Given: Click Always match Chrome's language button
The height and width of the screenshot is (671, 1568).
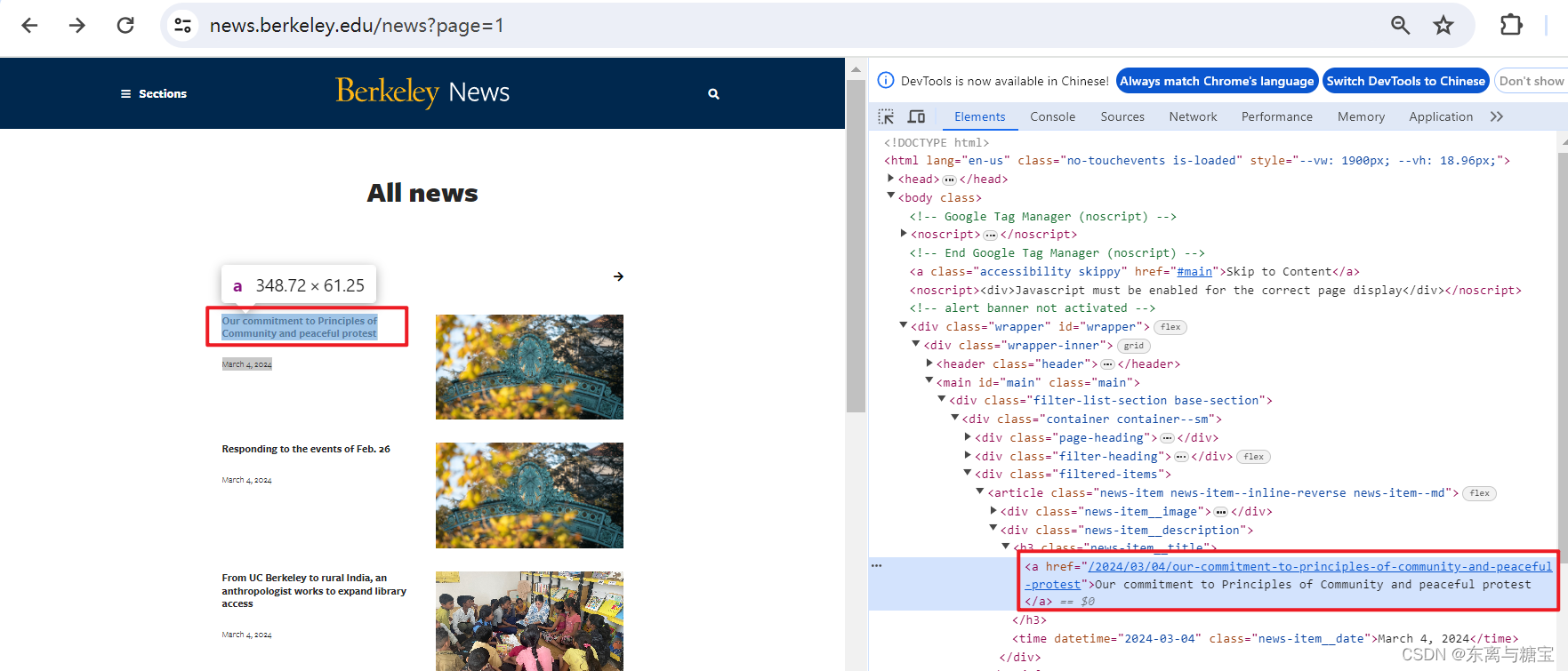Looking at the screenshot, I should tap(1217, 81).
